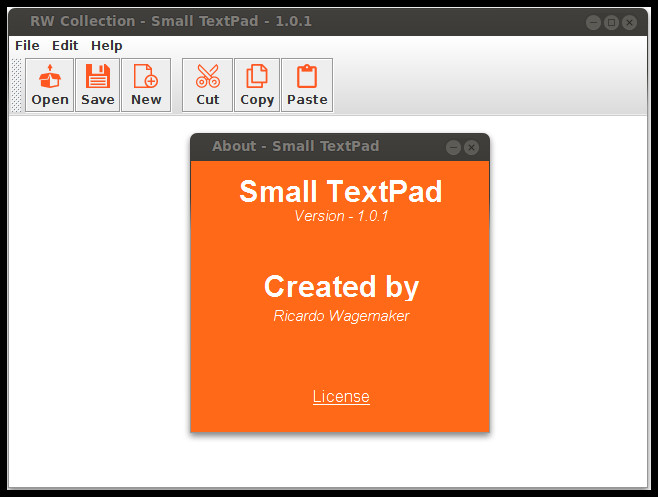The height and width of the screenshot is (497, 658).
Task: Close the About - Small TextPad dialog
Action: 472,147
